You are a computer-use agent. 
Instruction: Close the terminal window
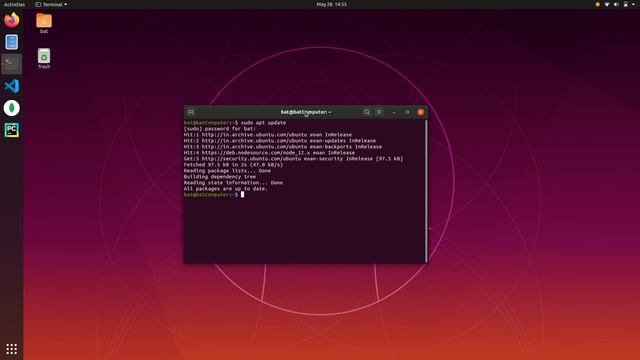pos(420,112)
